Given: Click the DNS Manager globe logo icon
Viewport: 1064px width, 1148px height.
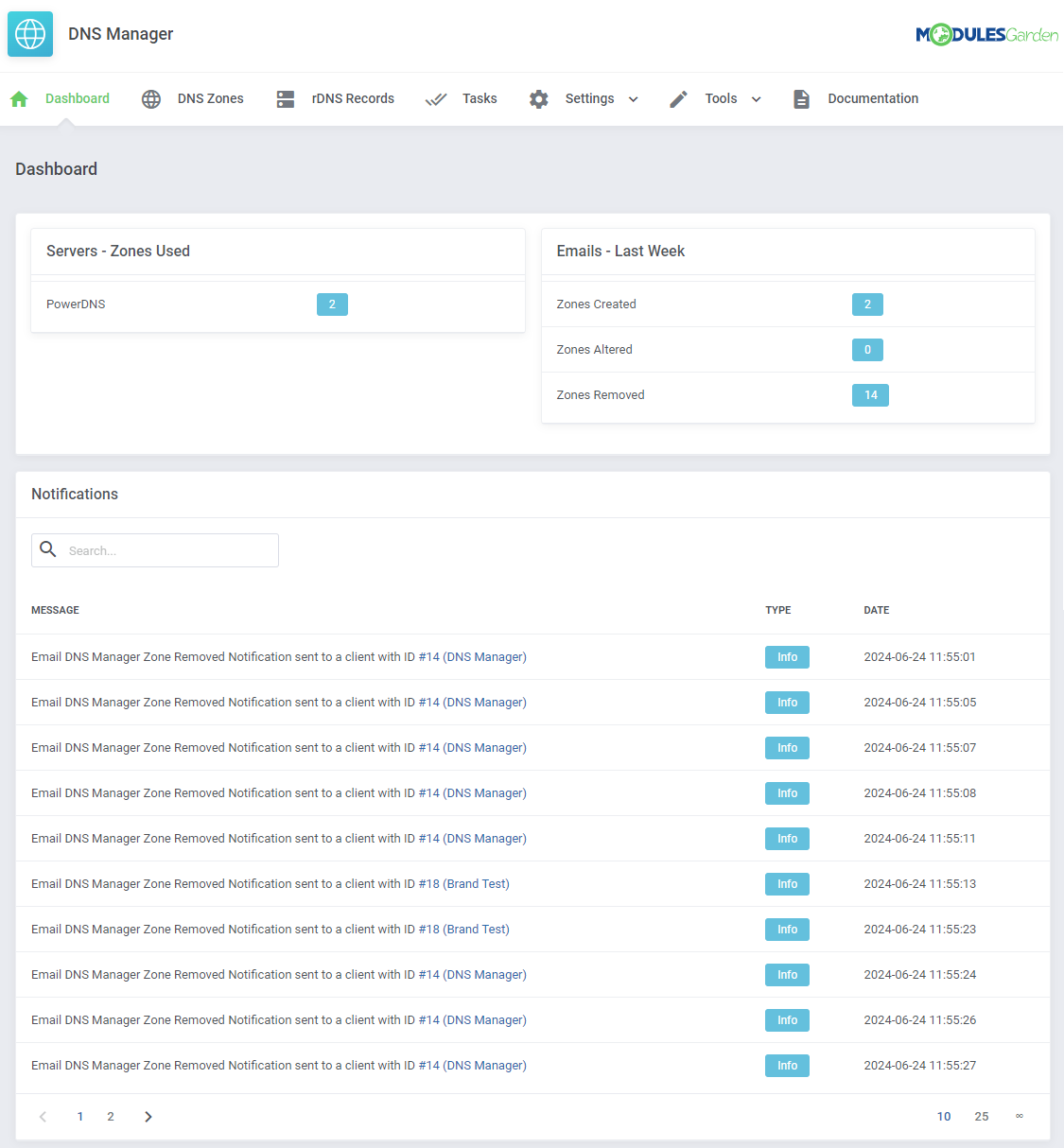Looking at the screenshot, I should (x=30, y=34).
